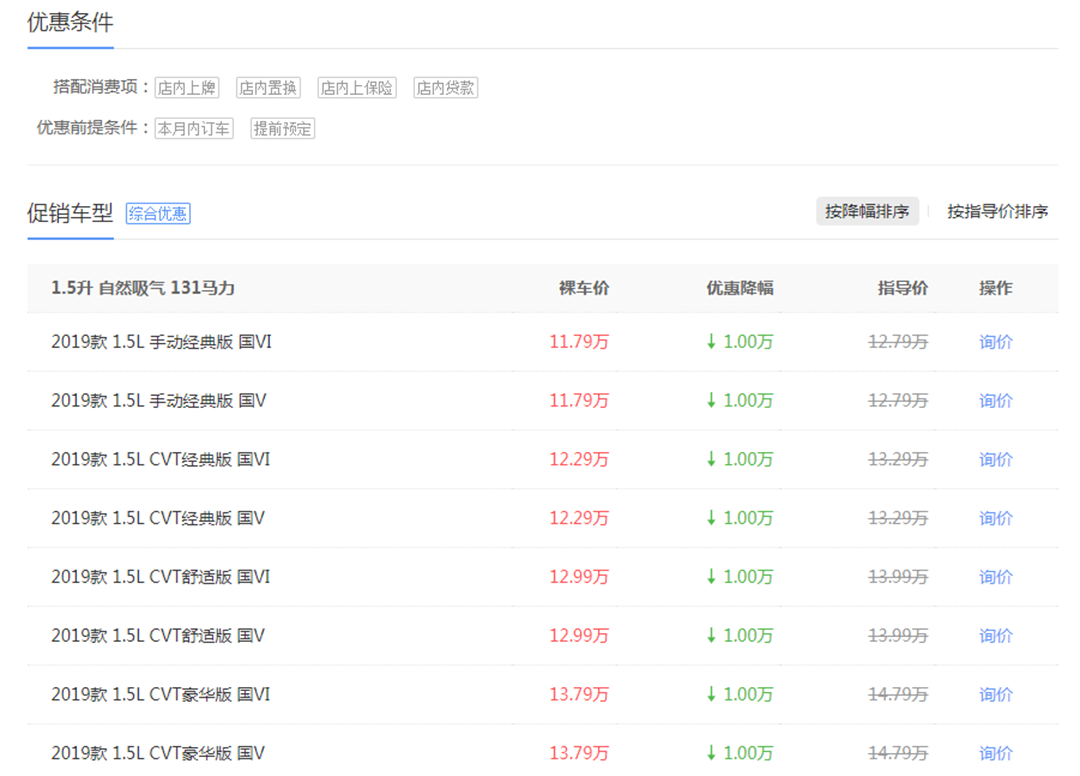The height and width of the screenshot is (776, 1080).
Task: Click 询价 for CVT舒适版 国VI
Action: (x=995, y=577)
